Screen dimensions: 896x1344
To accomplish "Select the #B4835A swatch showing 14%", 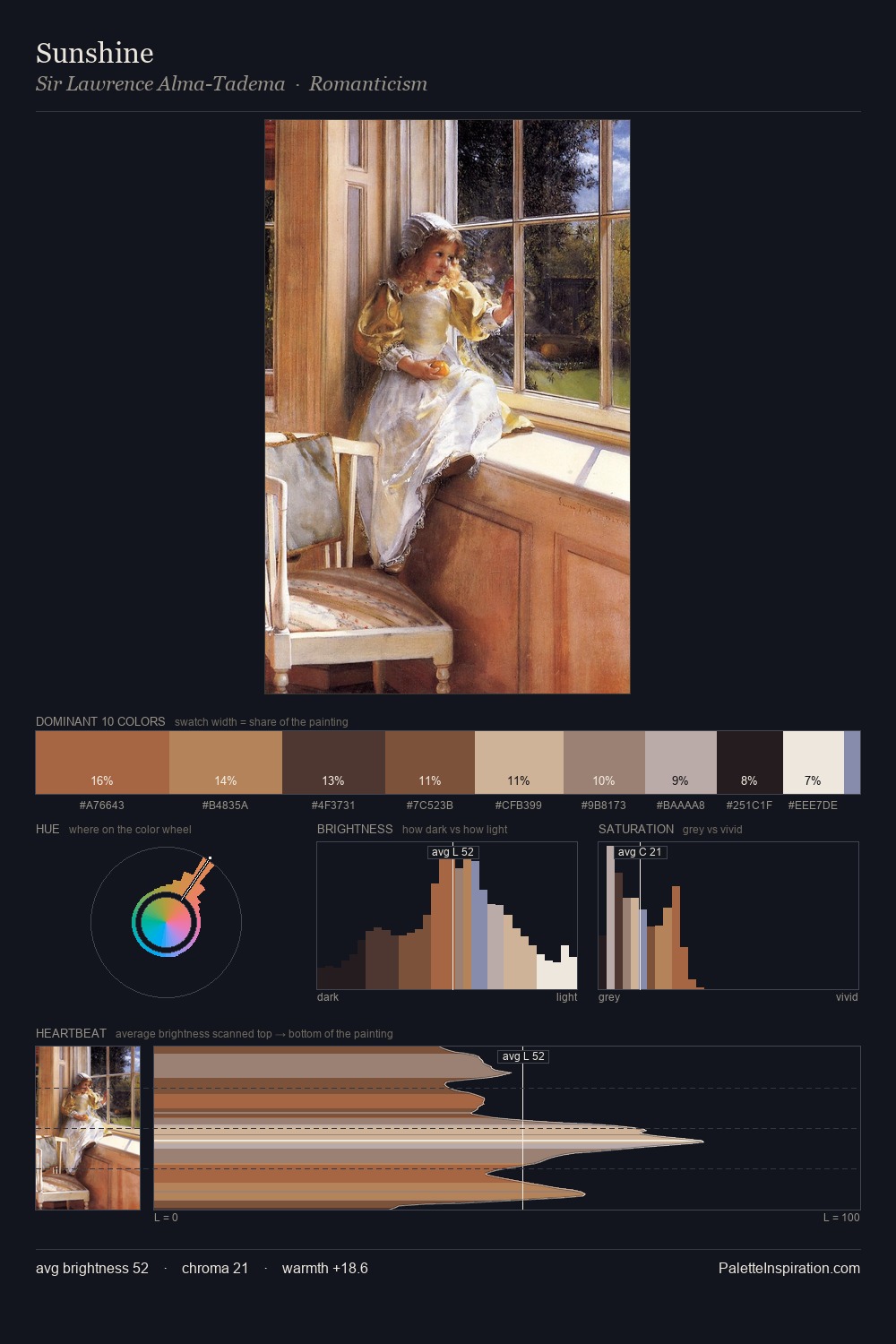I will click(226, 762).
